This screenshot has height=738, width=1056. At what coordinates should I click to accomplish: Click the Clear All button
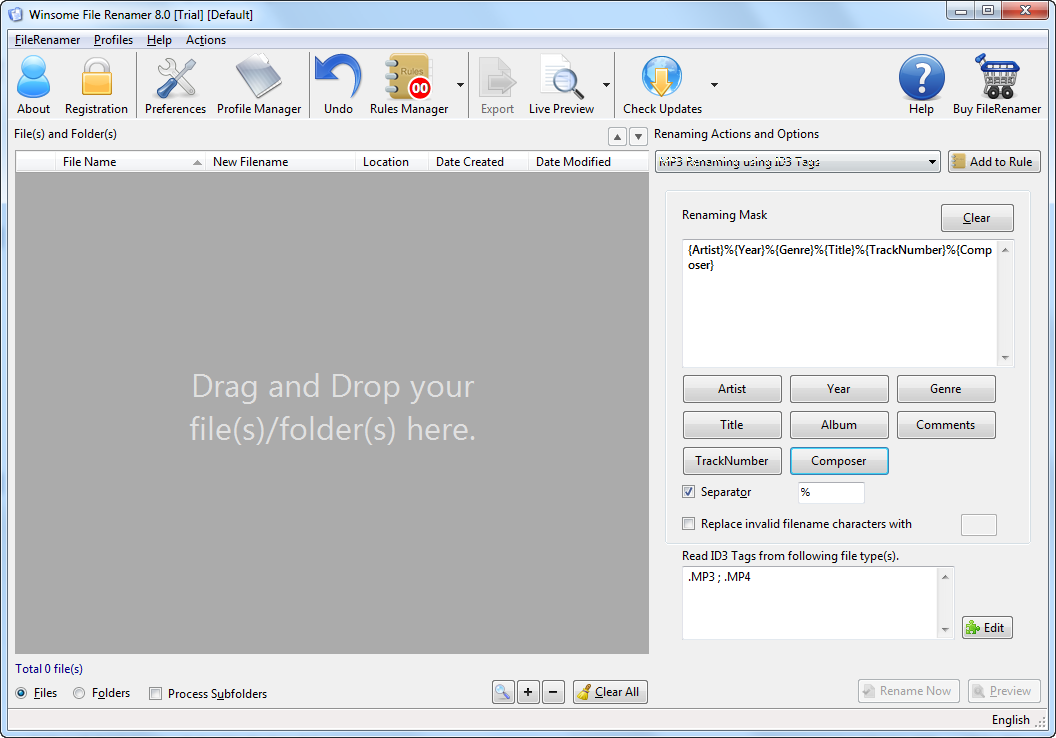610,692
